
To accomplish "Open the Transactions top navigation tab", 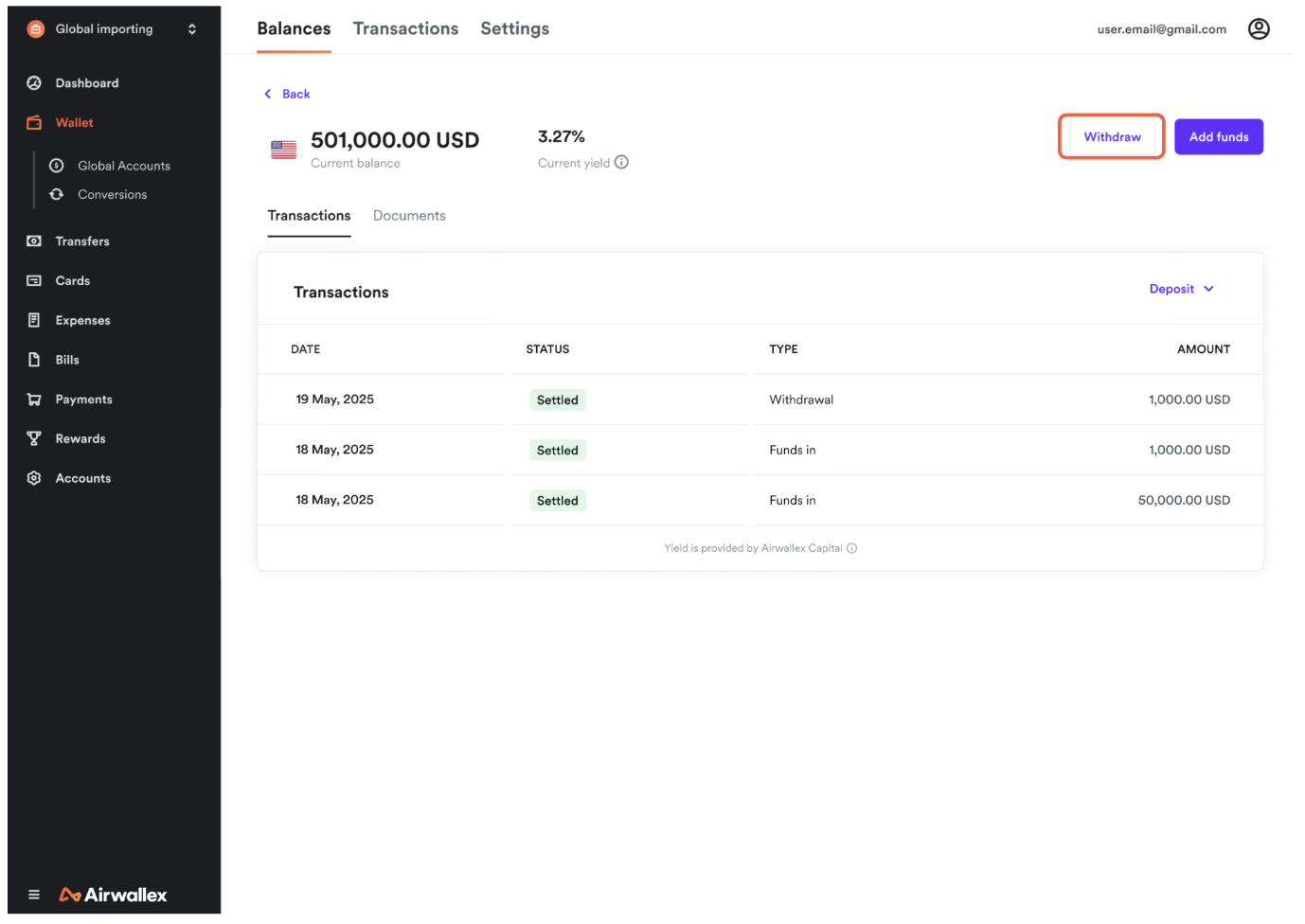I will [405, 28].
